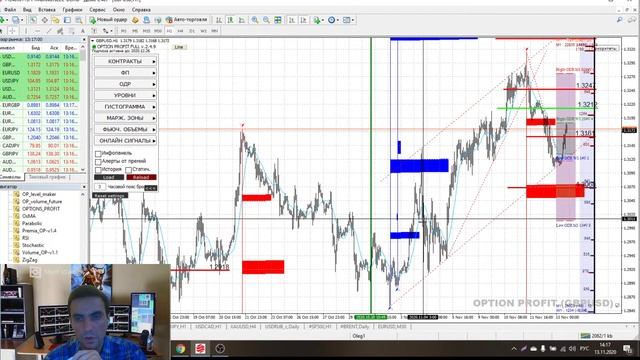Select ZigZag indicator in Navigator
The width and height of the screenshot is (640, 360).
(30, 260)
